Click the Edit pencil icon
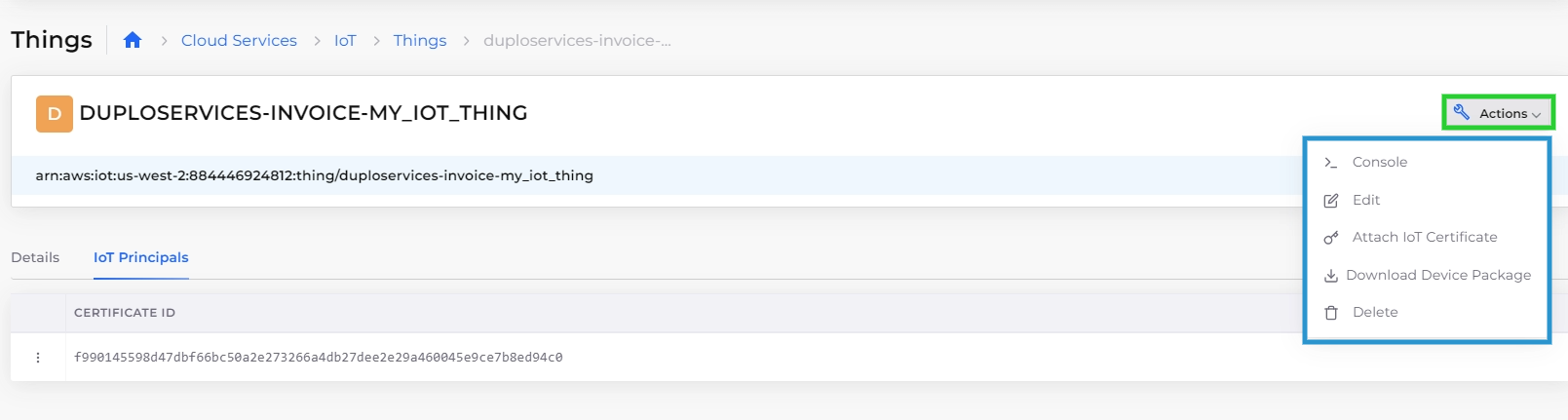 coord(1330,200)
